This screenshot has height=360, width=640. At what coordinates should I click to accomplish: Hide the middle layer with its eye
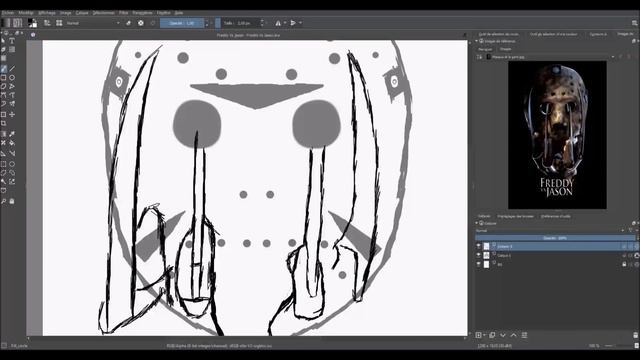tap(479, 255)
